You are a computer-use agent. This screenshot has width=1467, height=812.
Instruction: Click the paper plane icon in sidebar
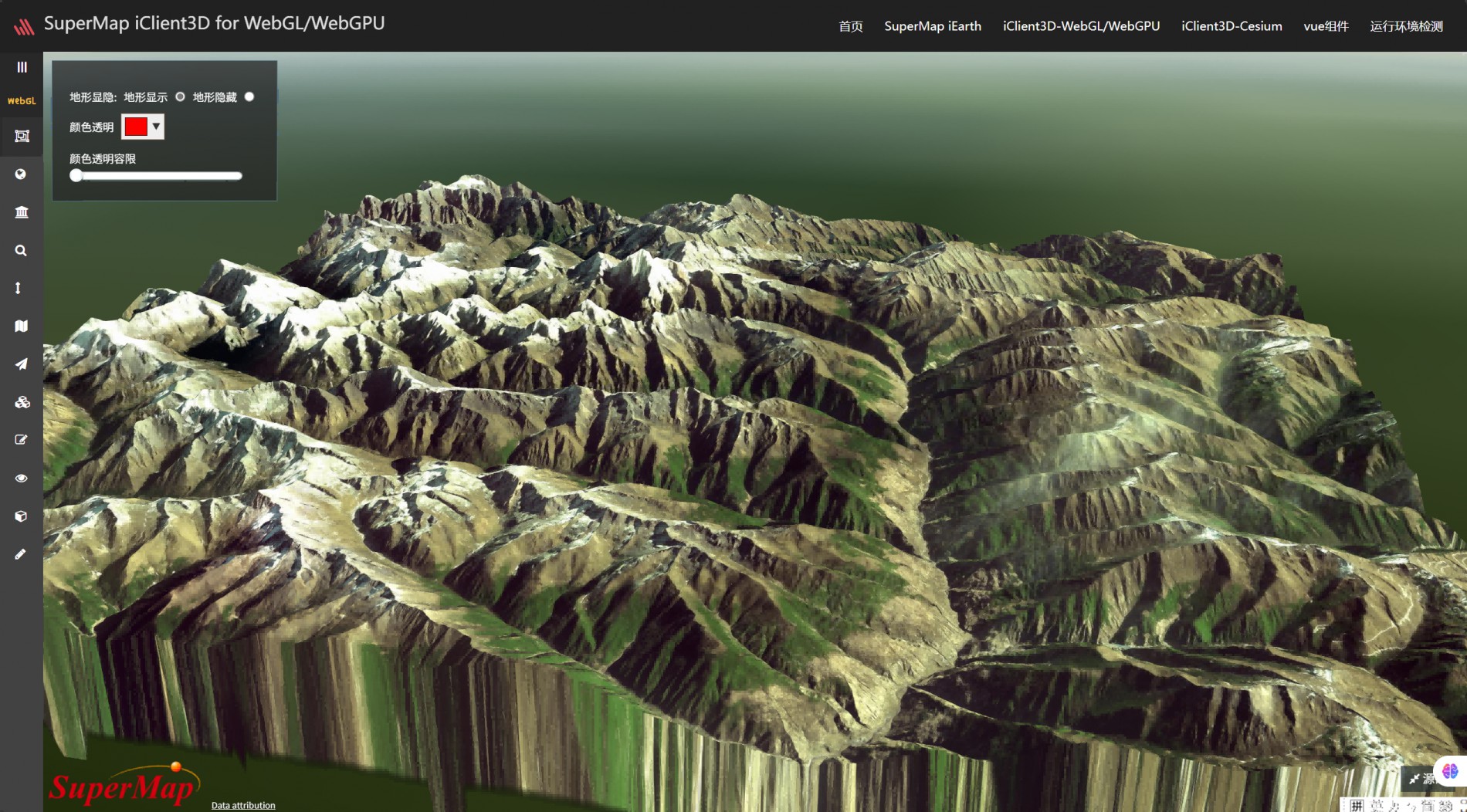tap(21, 364)
